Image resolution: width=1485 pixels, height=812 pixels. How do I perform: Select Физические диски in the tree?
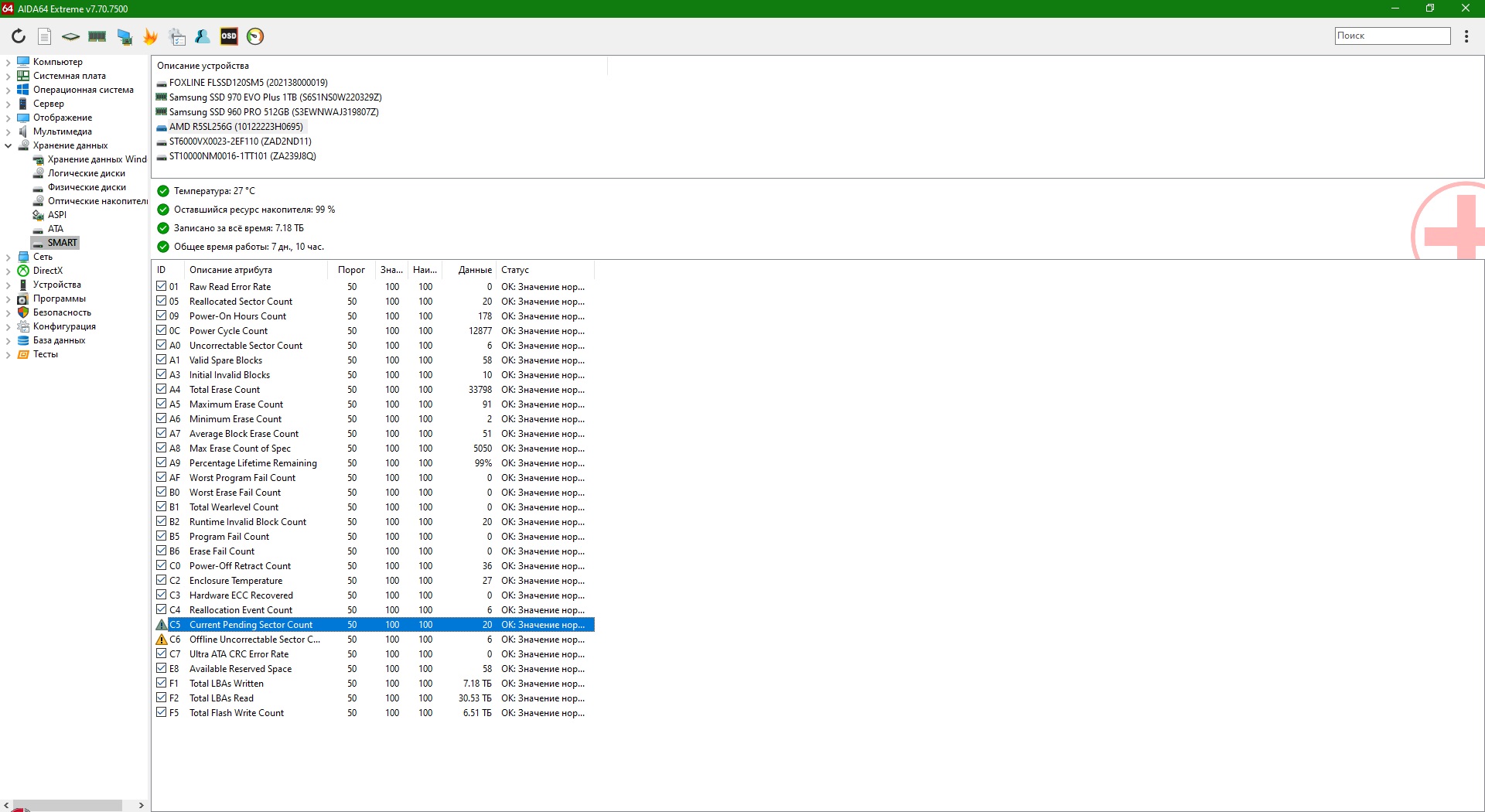pos(87,187)
